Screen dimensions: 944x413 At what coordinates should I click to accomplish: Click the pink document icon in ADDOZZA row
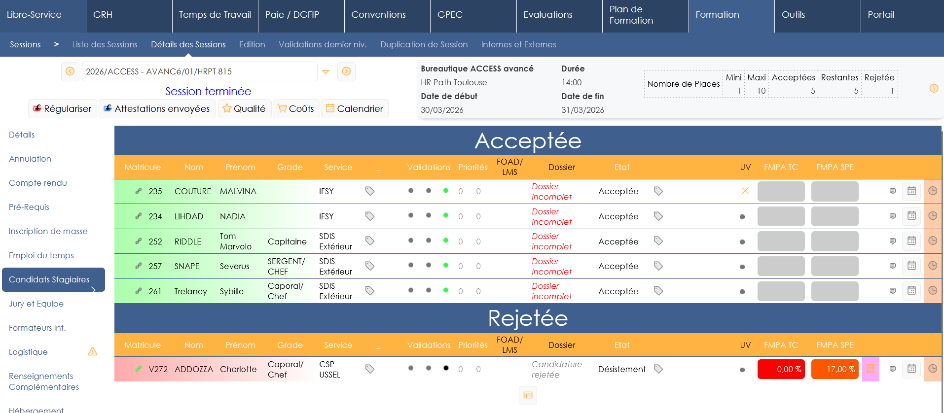coord(871,369)
